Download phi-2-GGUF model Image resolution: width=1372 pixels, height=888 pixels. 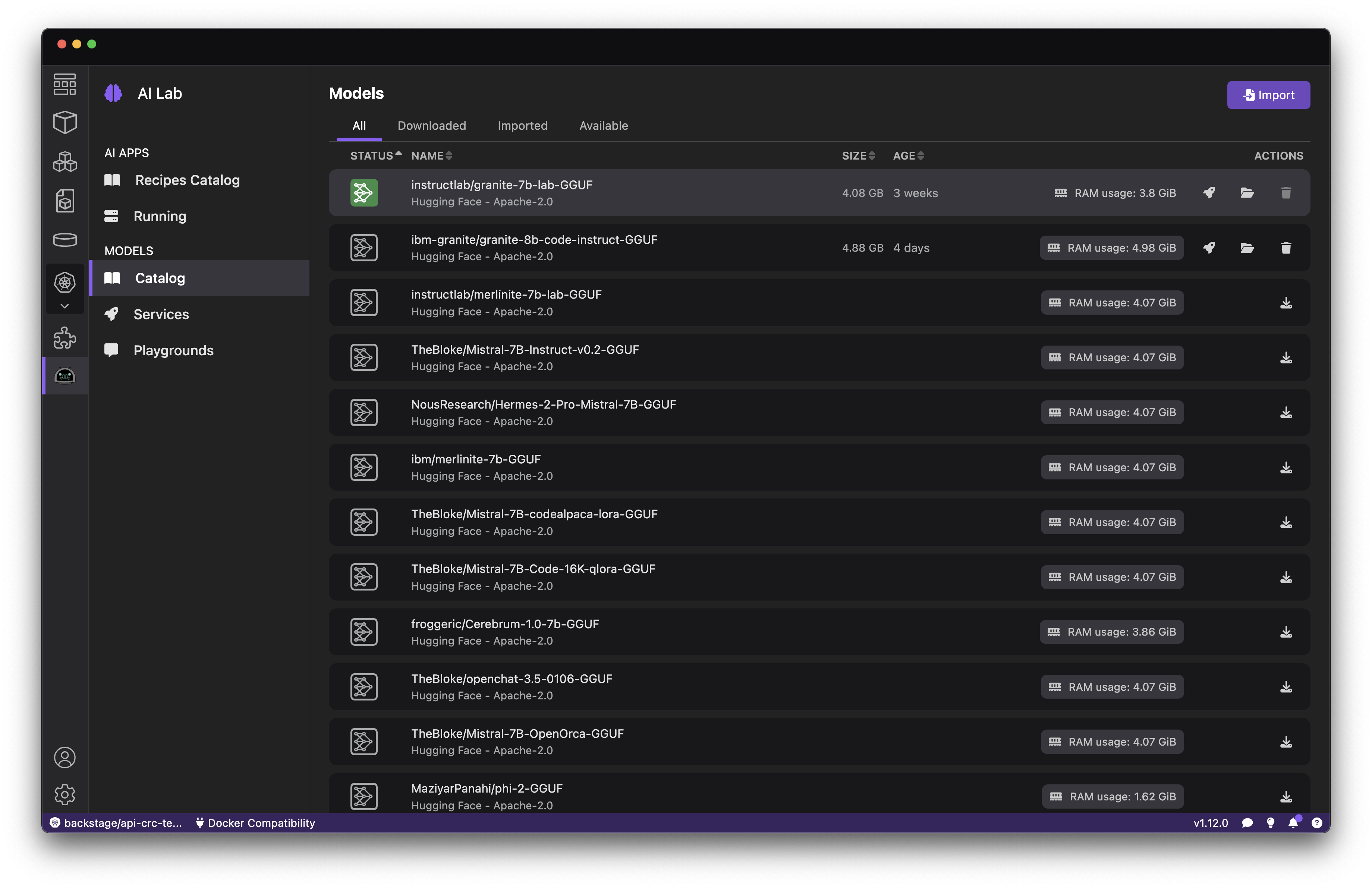(x=1286, y=797)
